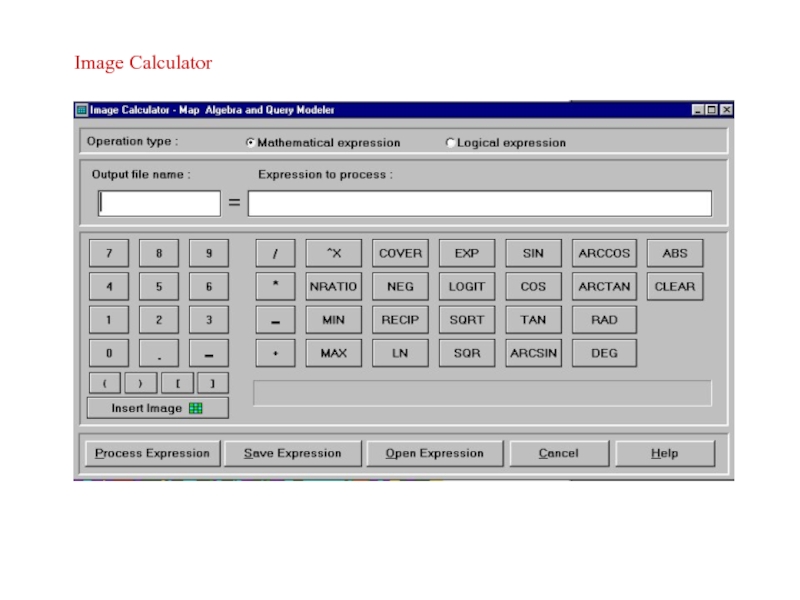Insert the ARCTAN function
The height and width of the screenshot is (600, 800).
click(x=604, y=287)
